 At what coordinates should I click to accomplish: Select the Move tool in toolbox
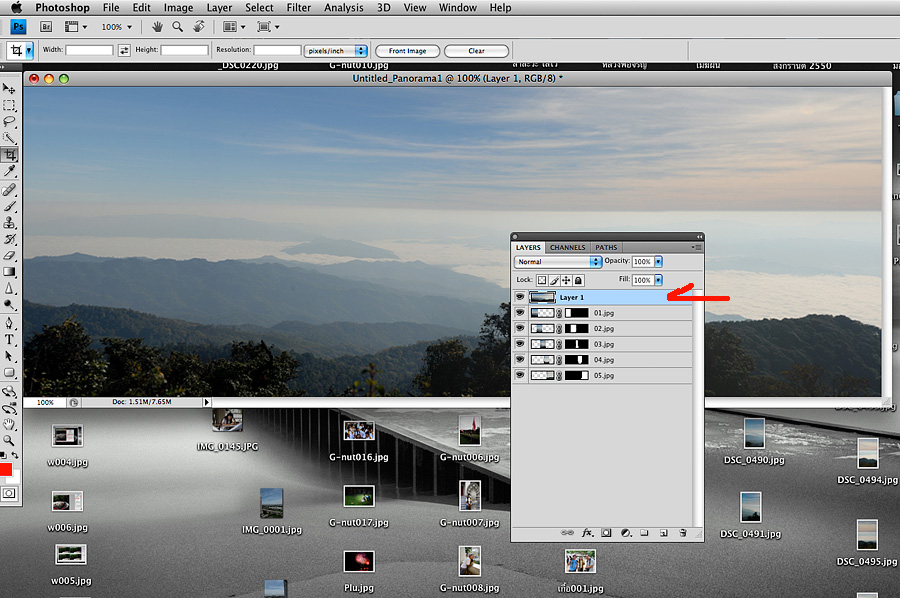click(9, 89)
